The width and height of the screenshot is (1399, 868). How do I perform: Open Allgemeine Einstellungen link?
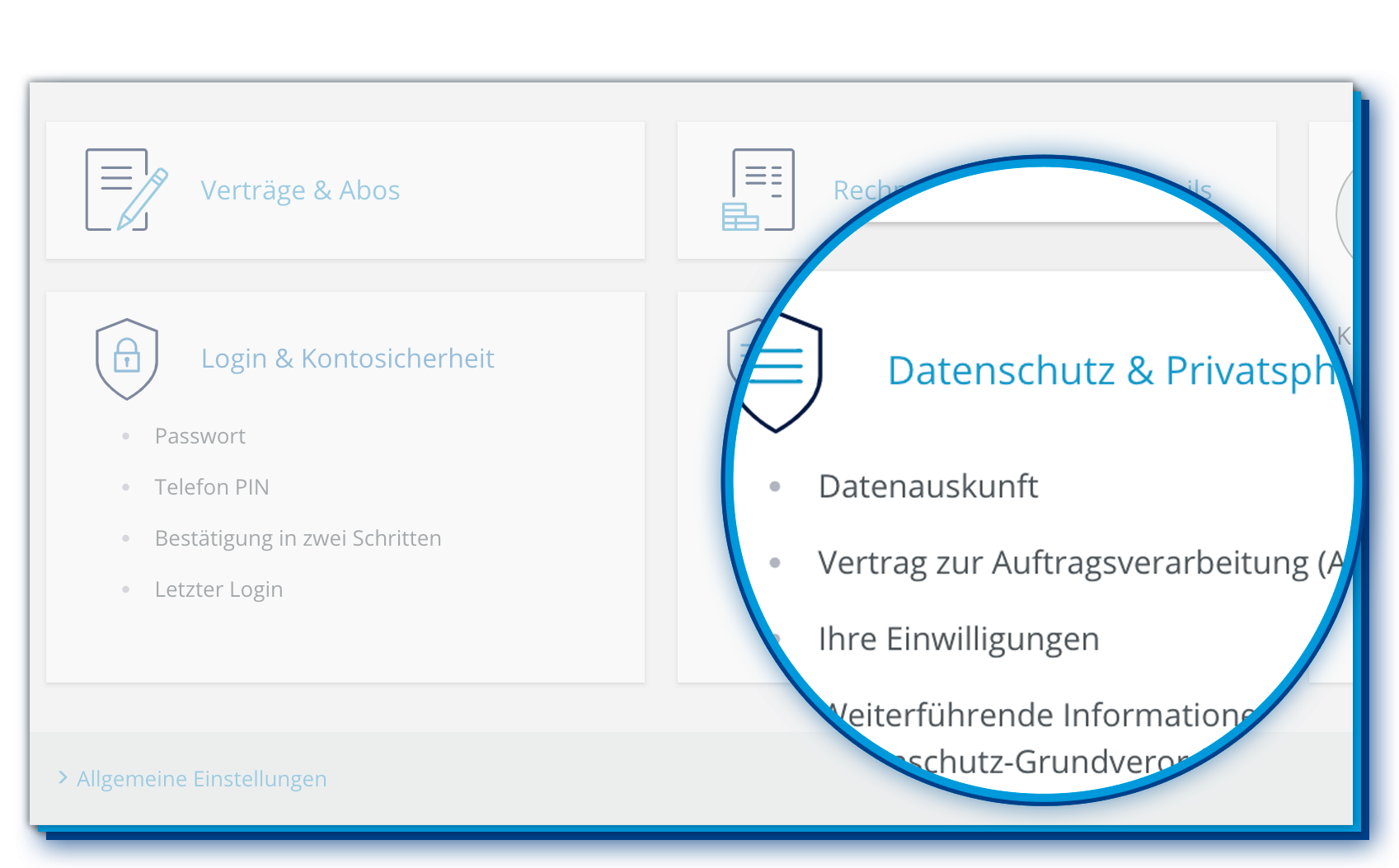(201, 779)
